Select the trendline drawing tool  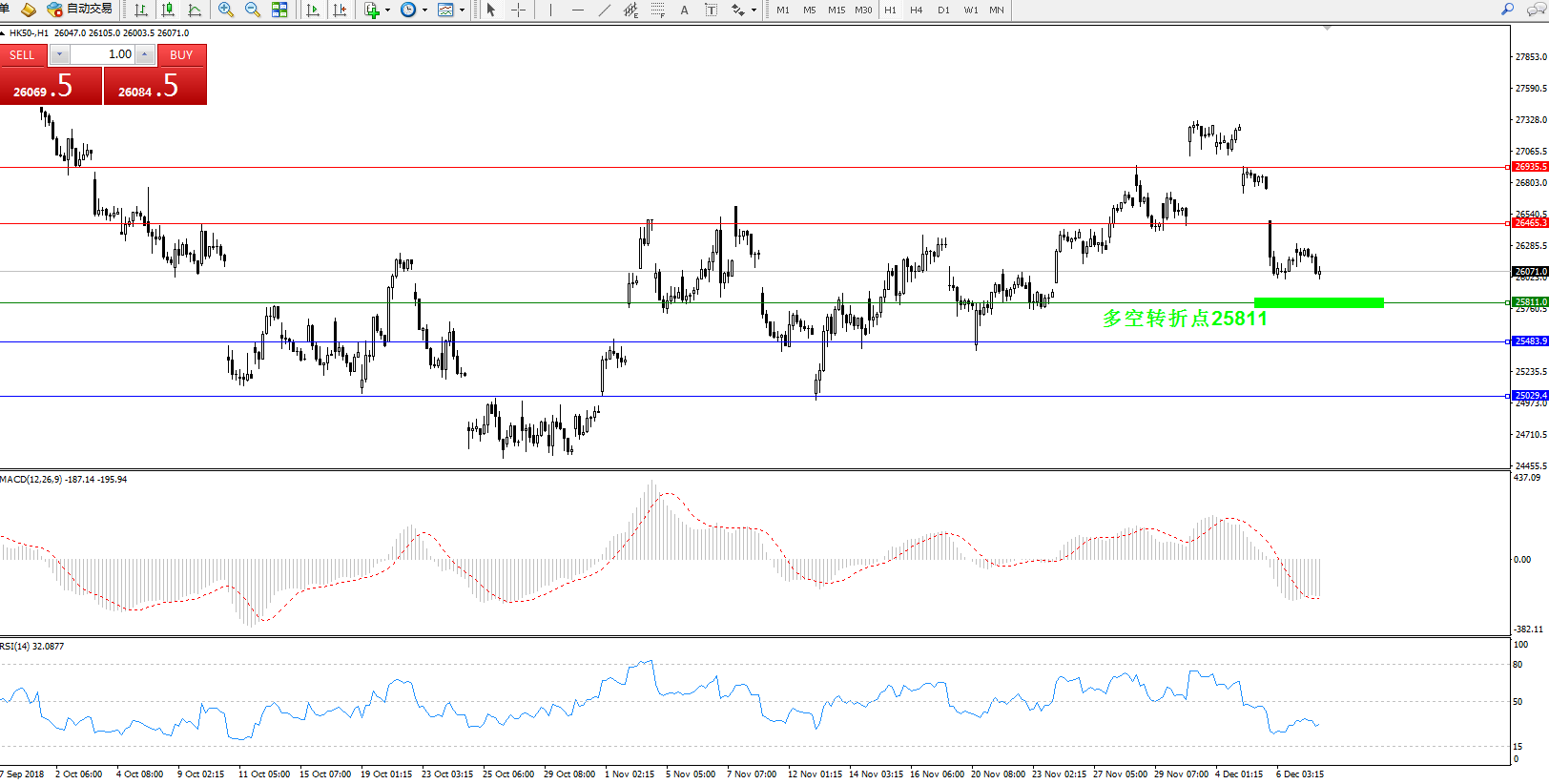point(604,10)
